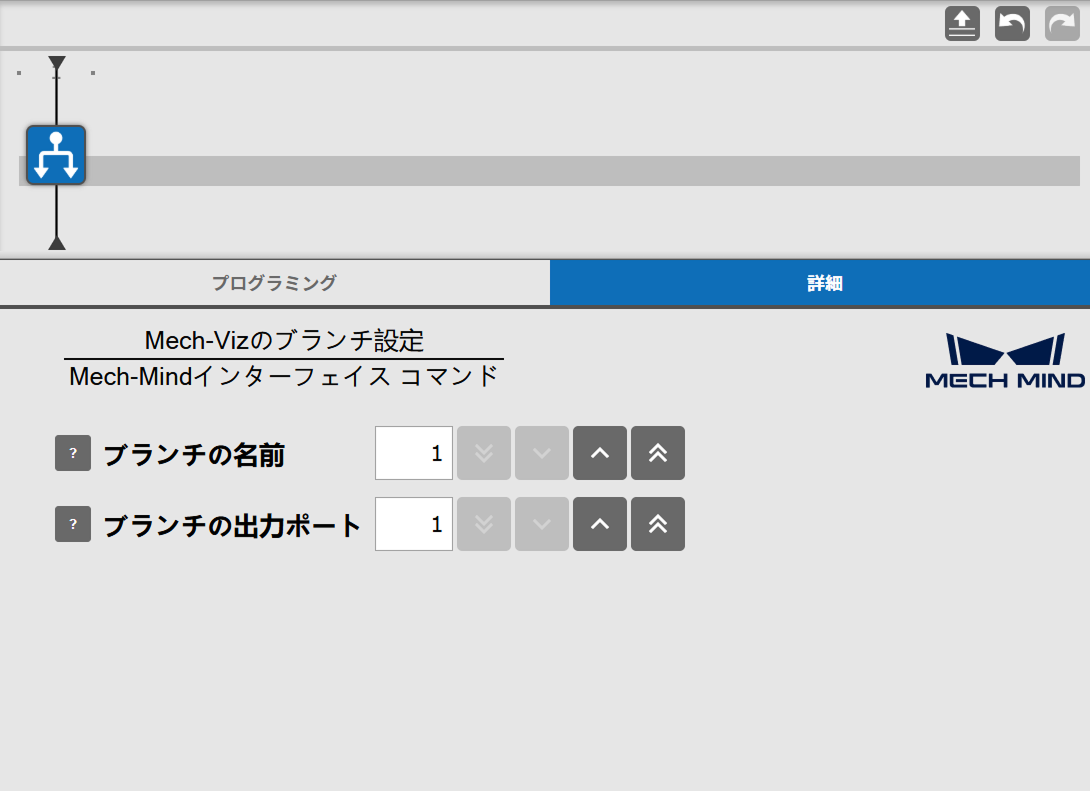Click the Mech Mind logo
Viewport: 1090px width, 791px height.
click(1004, 361)
